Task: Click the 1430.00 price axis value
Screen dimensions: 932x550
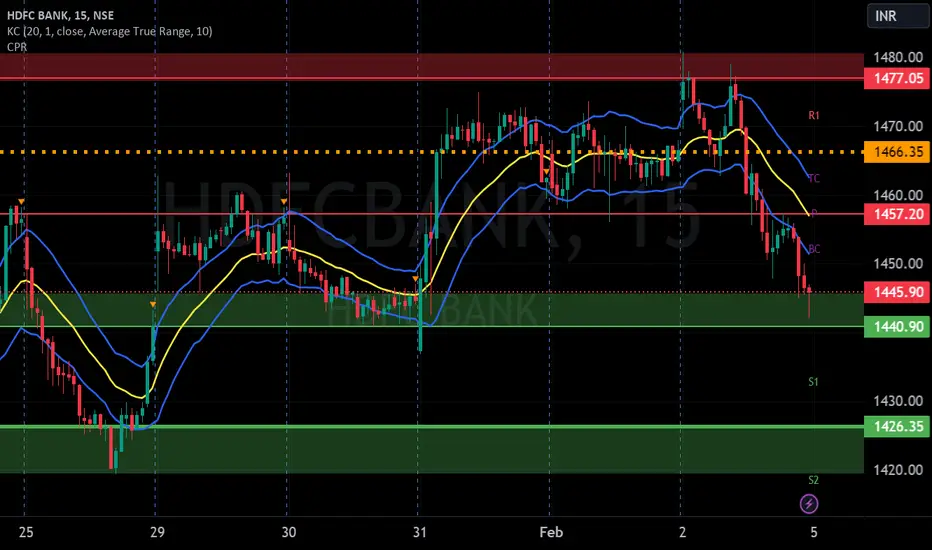Action: (898, 401)
